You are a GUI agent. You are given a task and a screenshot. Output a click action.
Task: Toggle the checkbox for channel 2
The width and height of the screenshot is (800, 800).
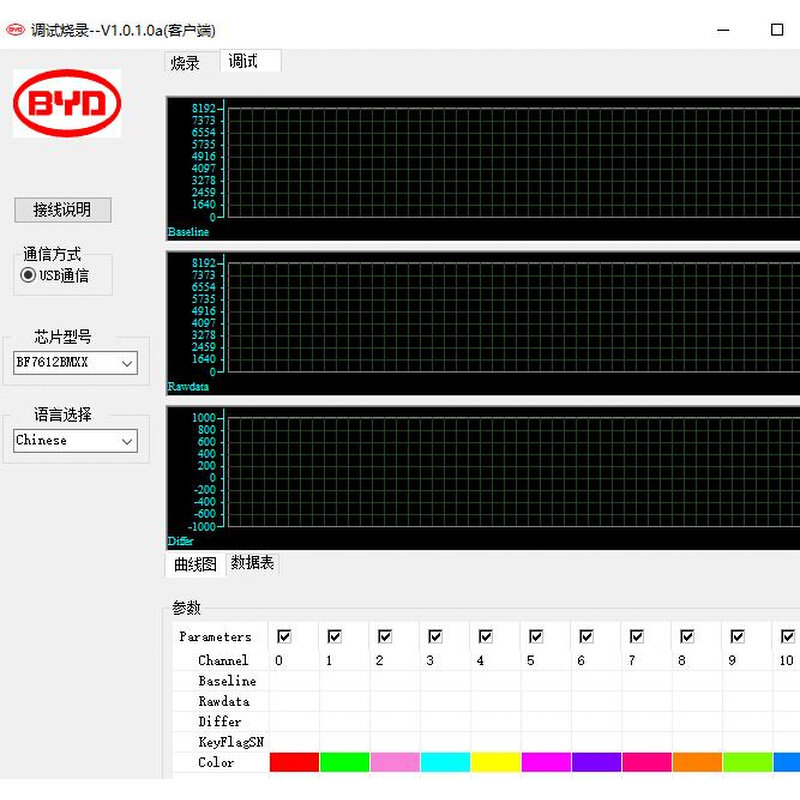(385, 636)
